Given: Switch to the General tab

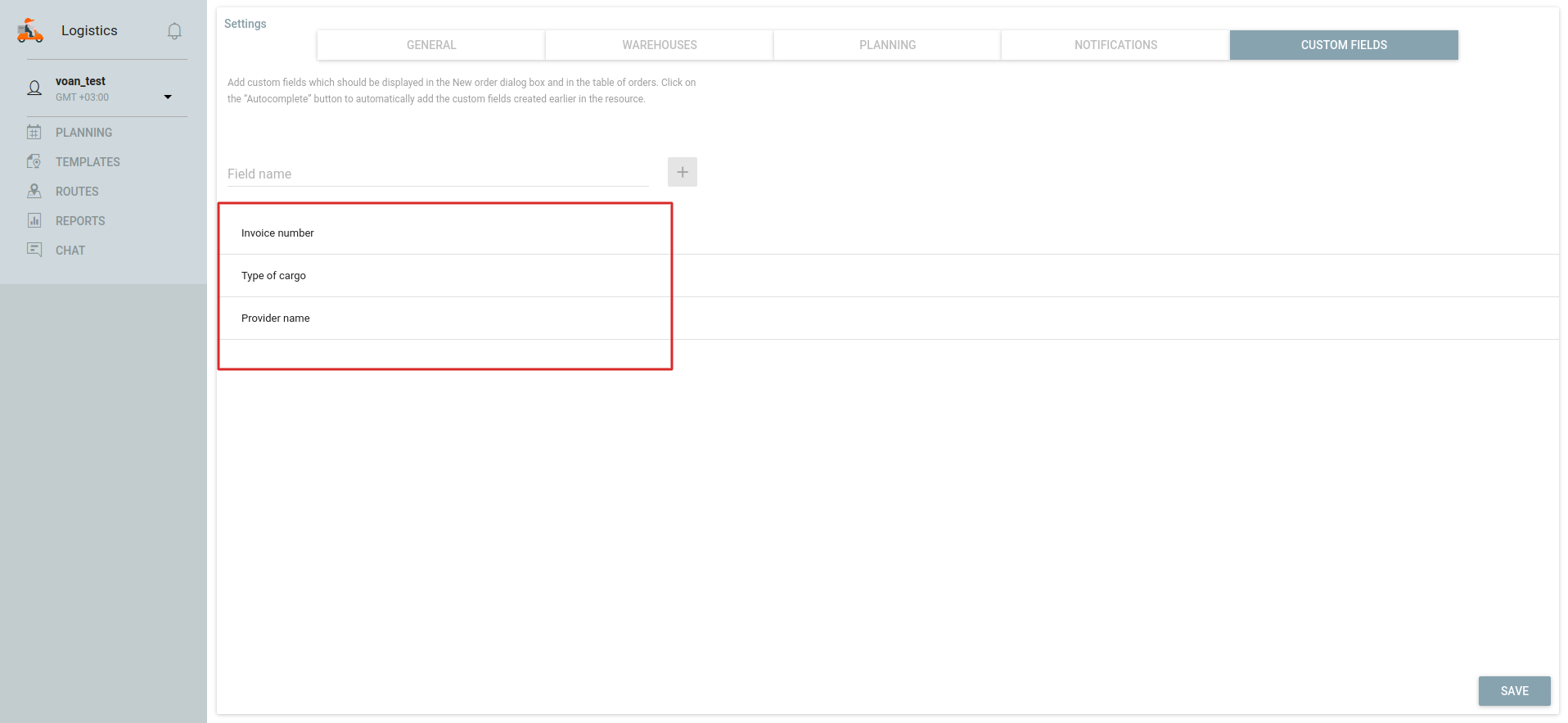Looking at the screenshot, I should (431, 45).
